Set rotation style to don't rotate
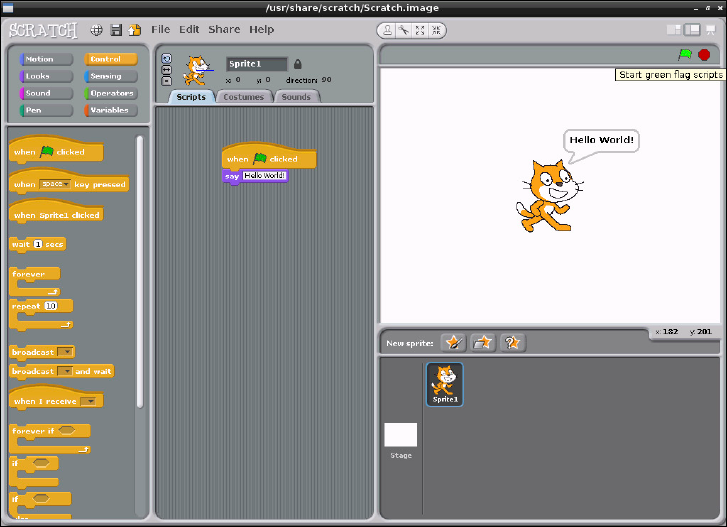This screenshot has width=727, height=527. (166, 81)
